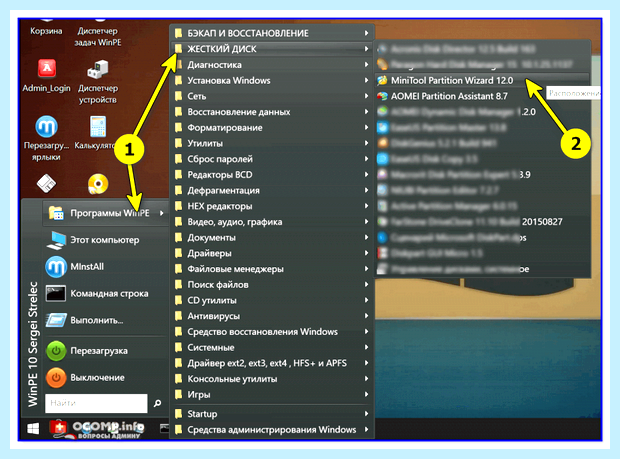Open the Файловые менеджеры menu item

pyautogui.click(x=272, y=269)
